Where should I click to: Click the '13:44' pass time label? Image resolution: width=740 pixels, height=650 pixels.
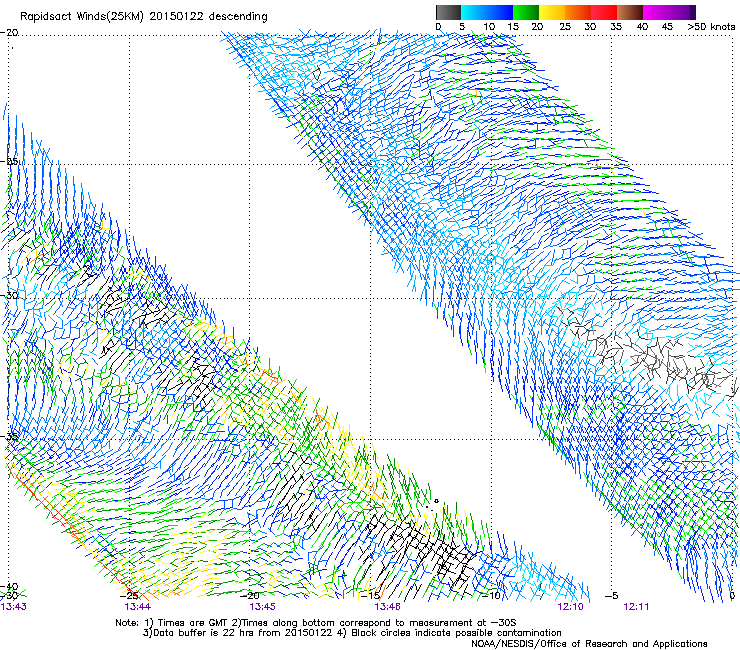pos(137,607)
